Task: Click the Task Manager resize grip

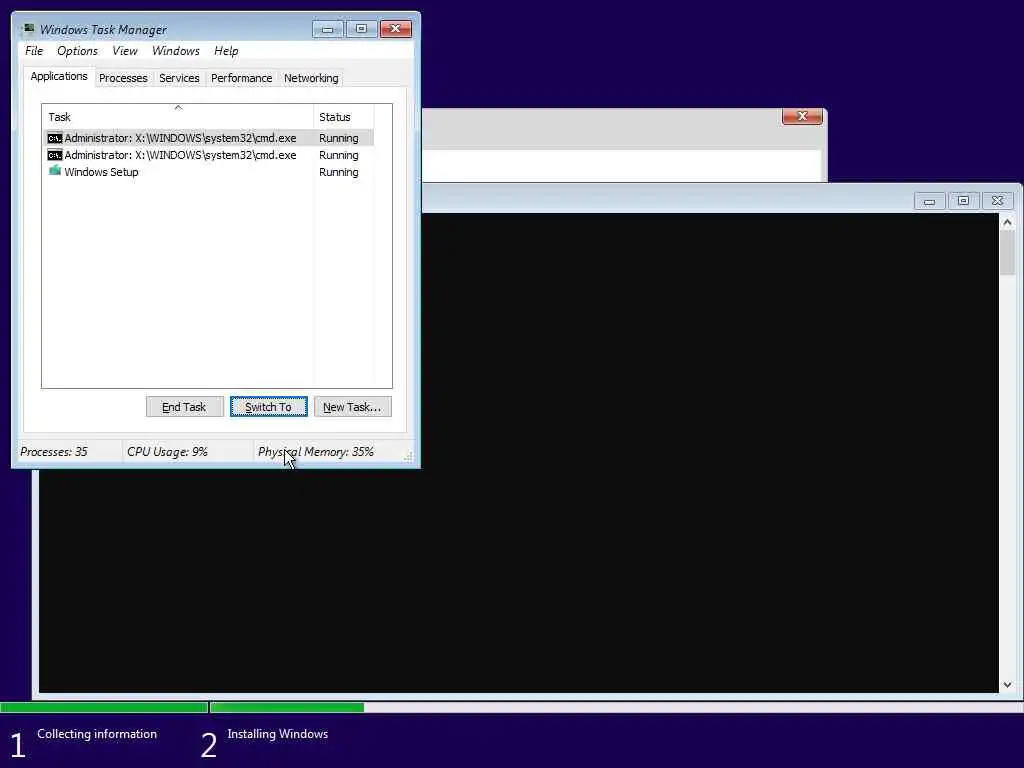Action: point(408,456)
